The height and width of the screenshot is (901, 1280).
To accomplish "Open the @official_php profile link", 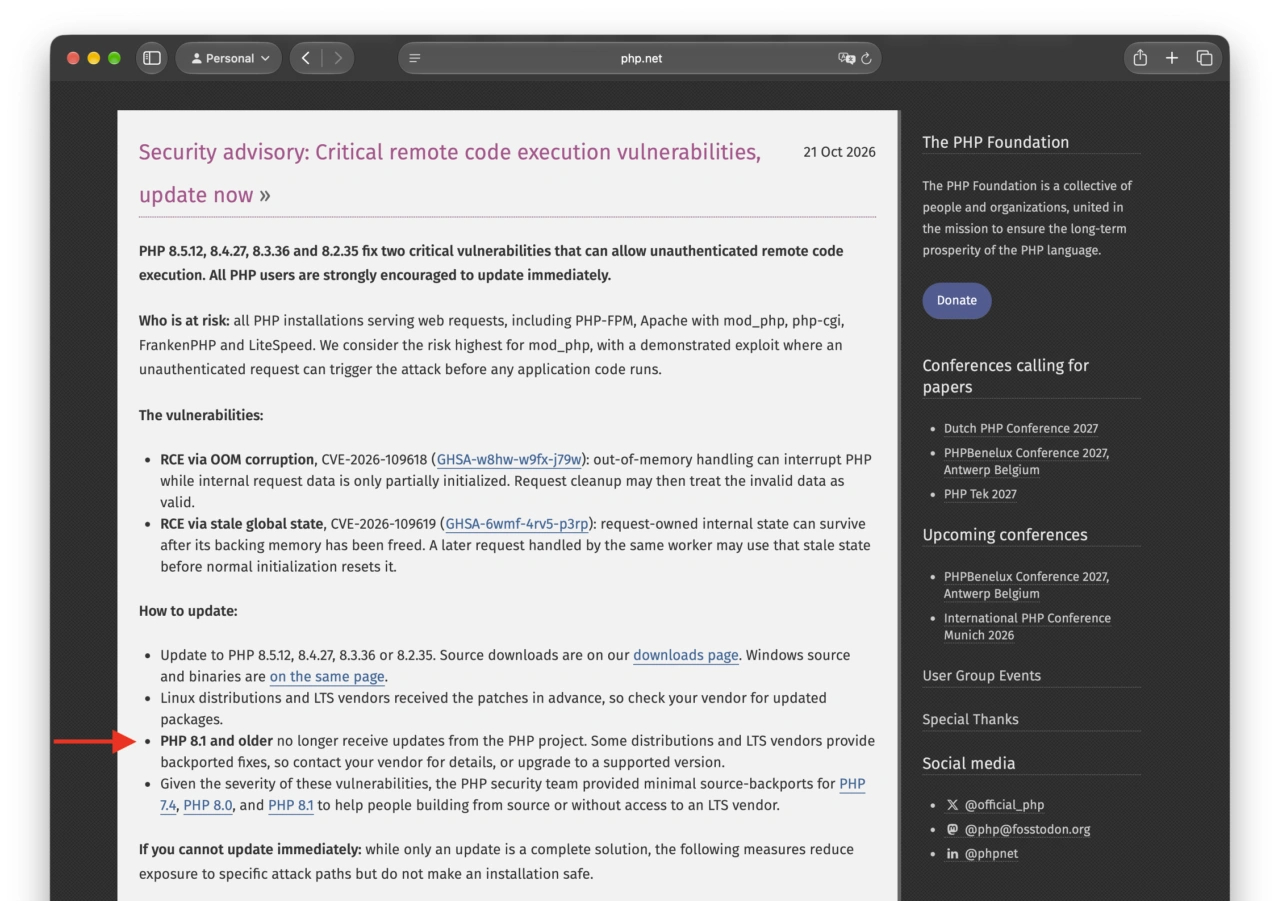I will [x=1004, y=805].
